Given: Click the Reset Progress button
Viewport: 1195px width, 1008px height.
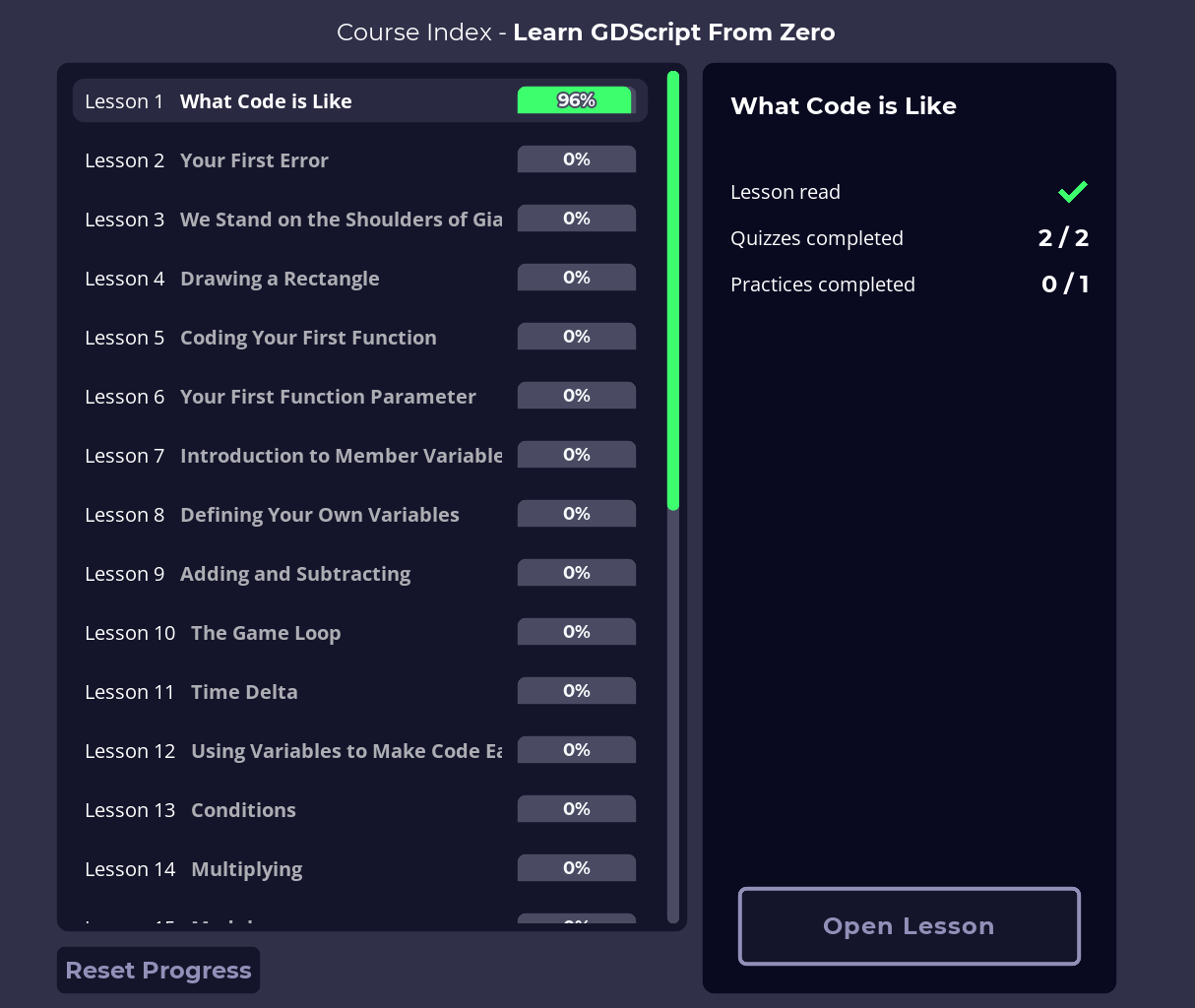Looking at the screenshot, I should tap(158, 971).
